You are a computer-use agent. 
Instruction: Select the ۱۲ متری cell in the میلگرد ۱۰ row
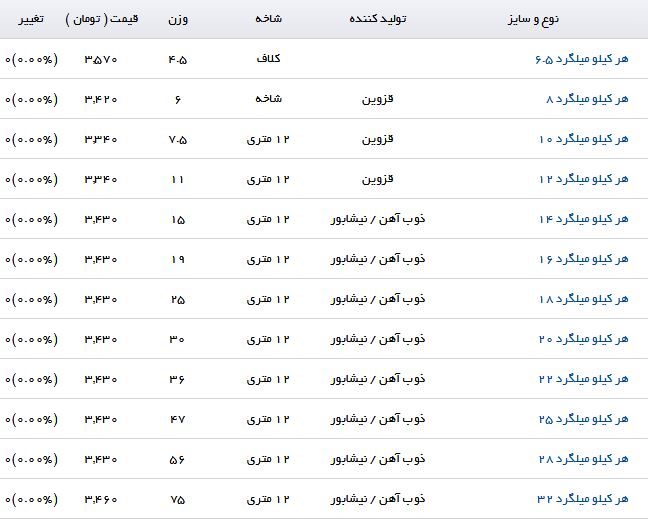pos(268,139)
